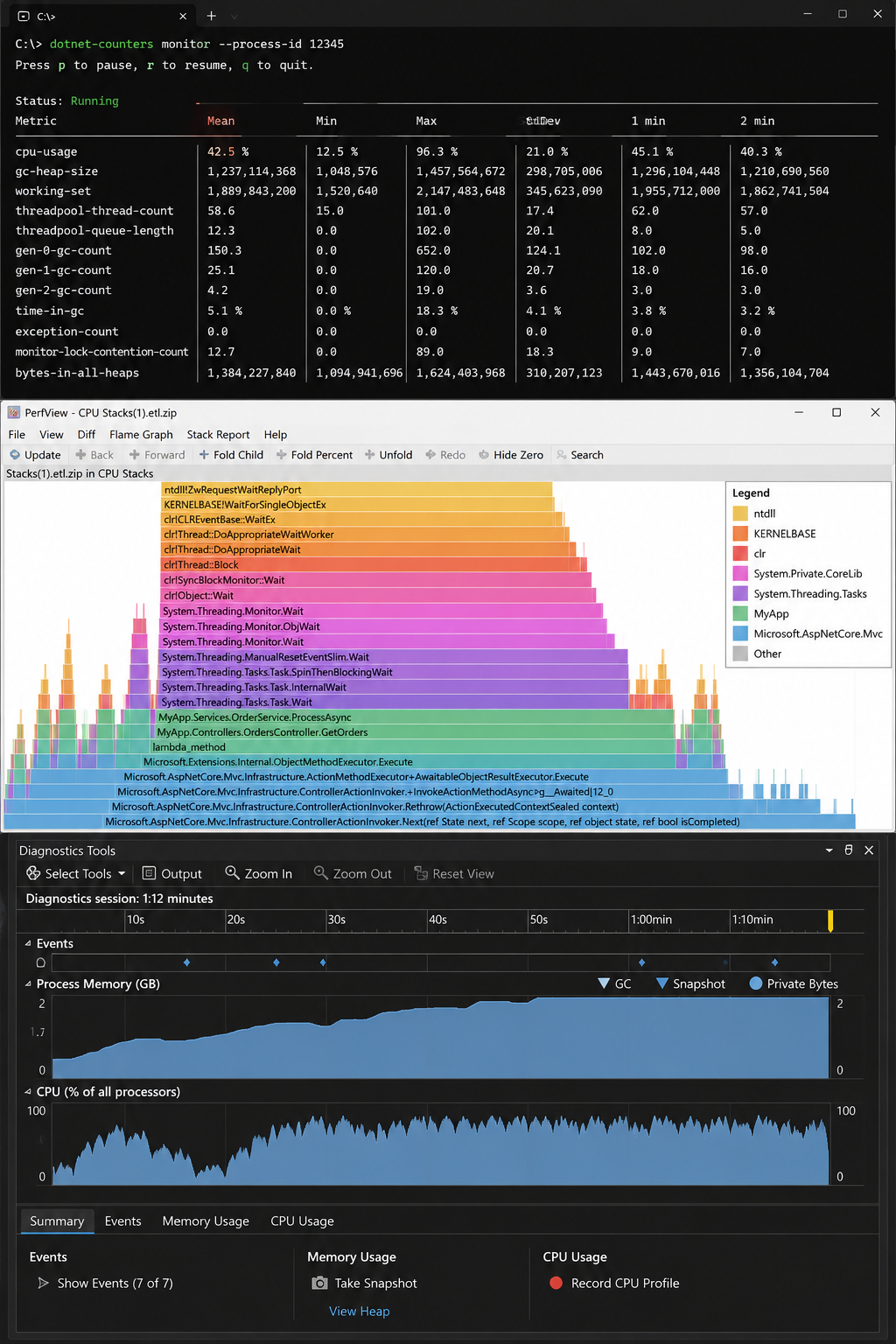Click the Redo button in PerfView

tap(445, 455)
